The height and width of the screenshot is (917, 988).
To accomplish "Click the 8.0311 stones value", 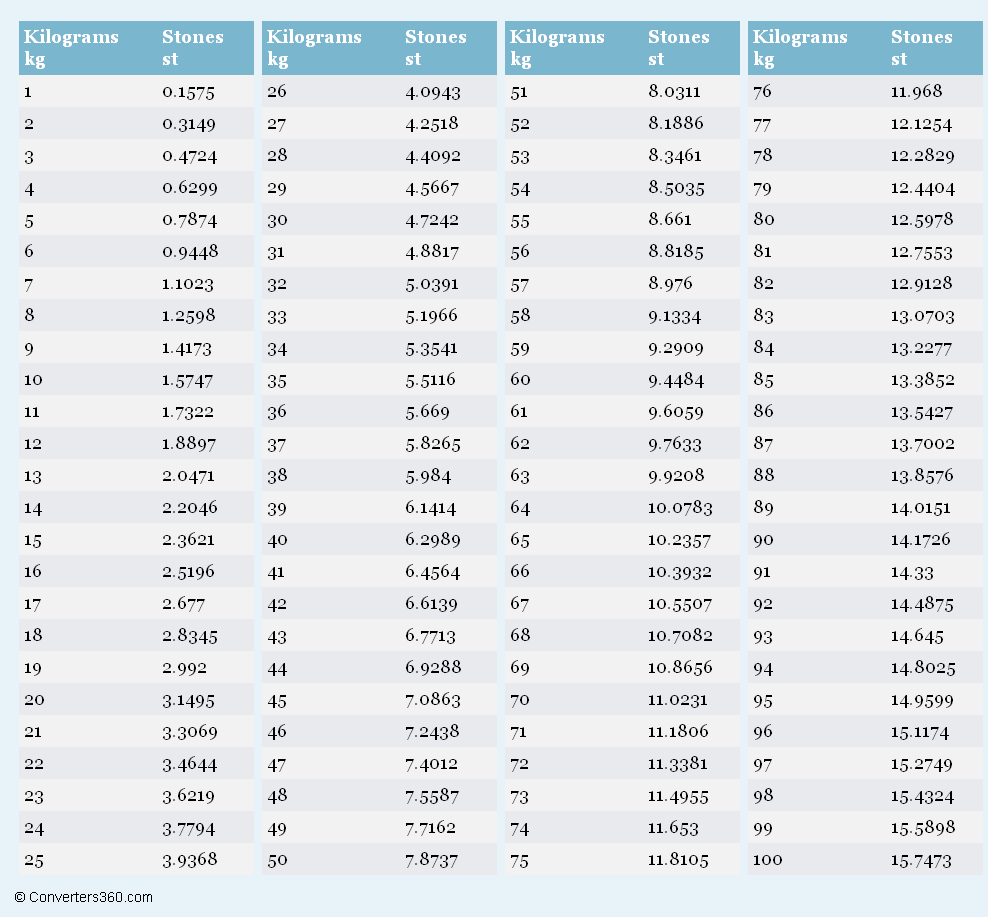I will pyautogui.click(x=674, y=92).
